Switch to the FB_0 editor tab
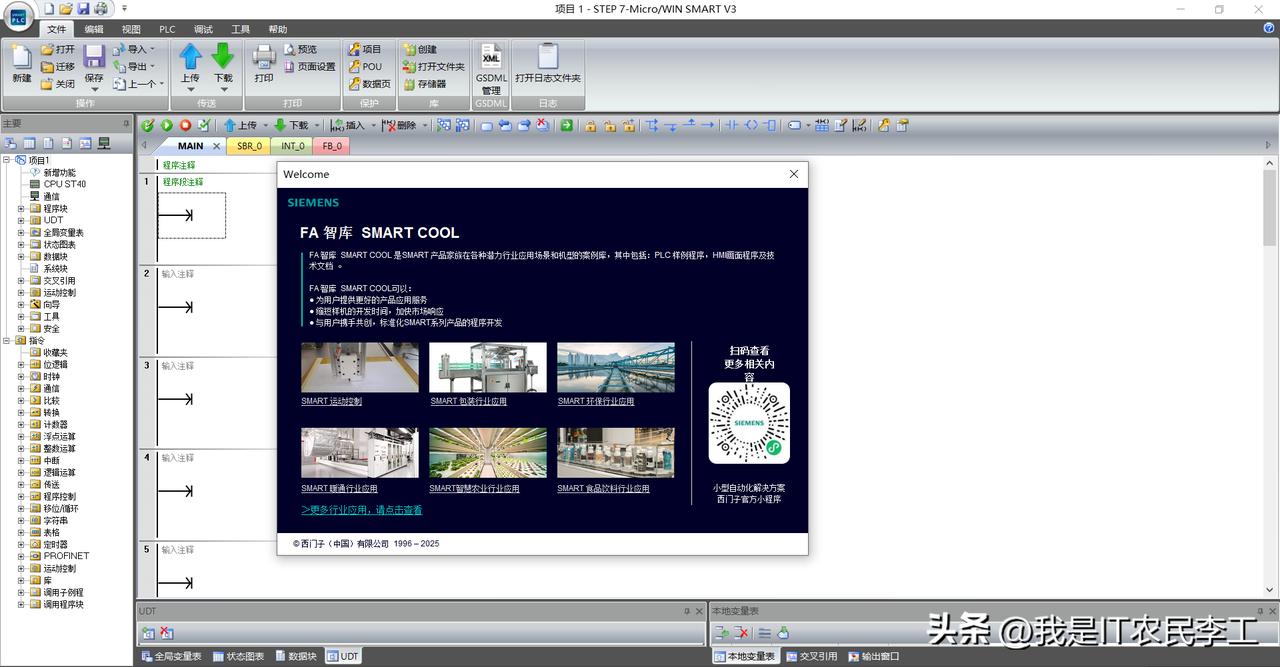The height and width of the screenshot is (667, 1280). pyautogui.click(x=332, y=146)
